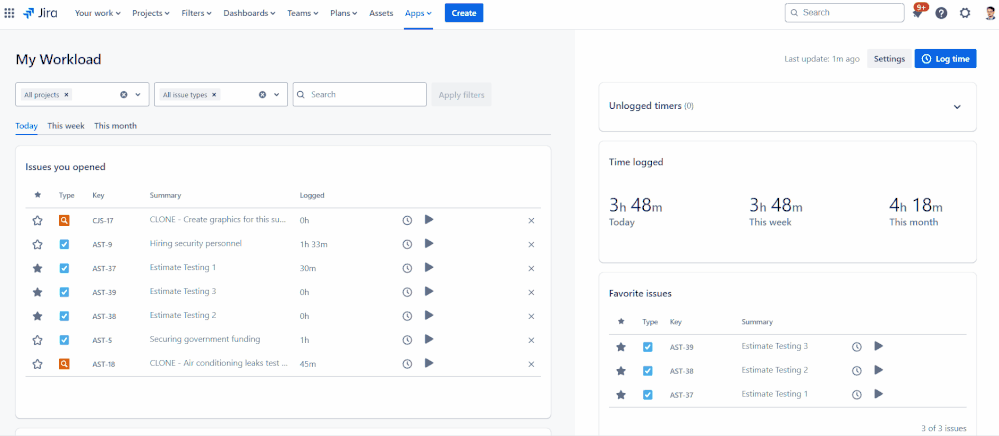
Task: Open the notifications bell icon
Action: (x=917, y=13)
